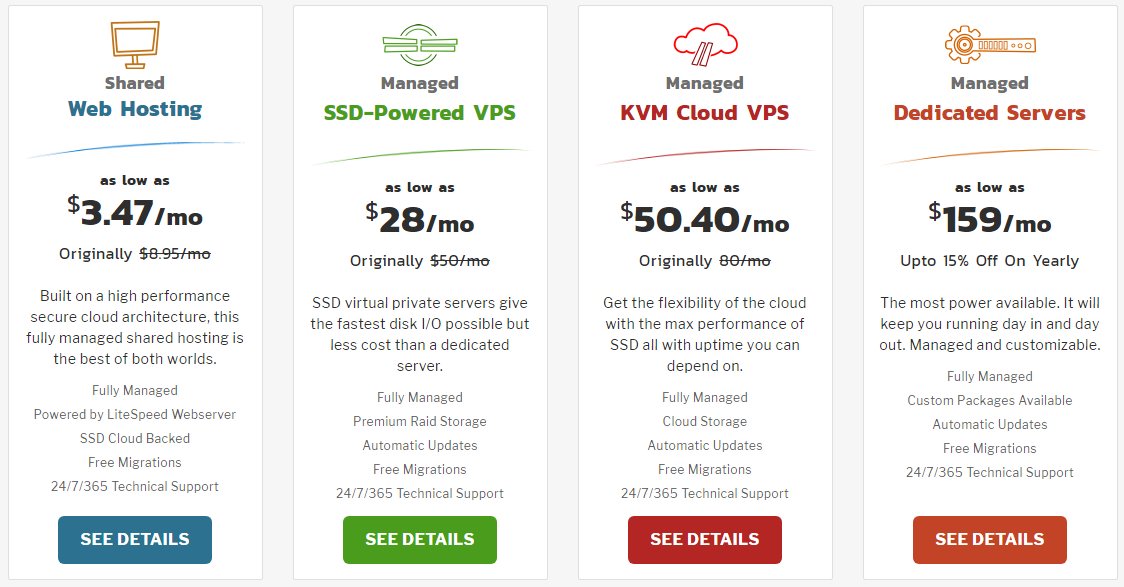Click the $50.40/mo cloud price

pos(705,220)
